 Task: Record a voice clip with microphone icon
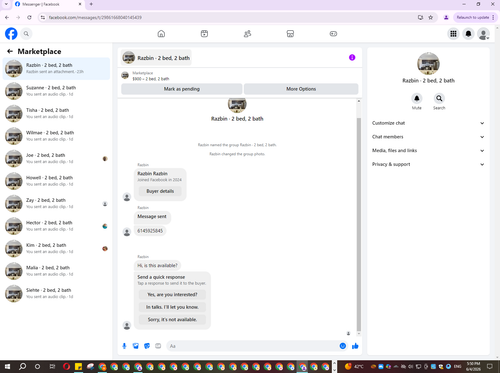[x=124, y=346]
